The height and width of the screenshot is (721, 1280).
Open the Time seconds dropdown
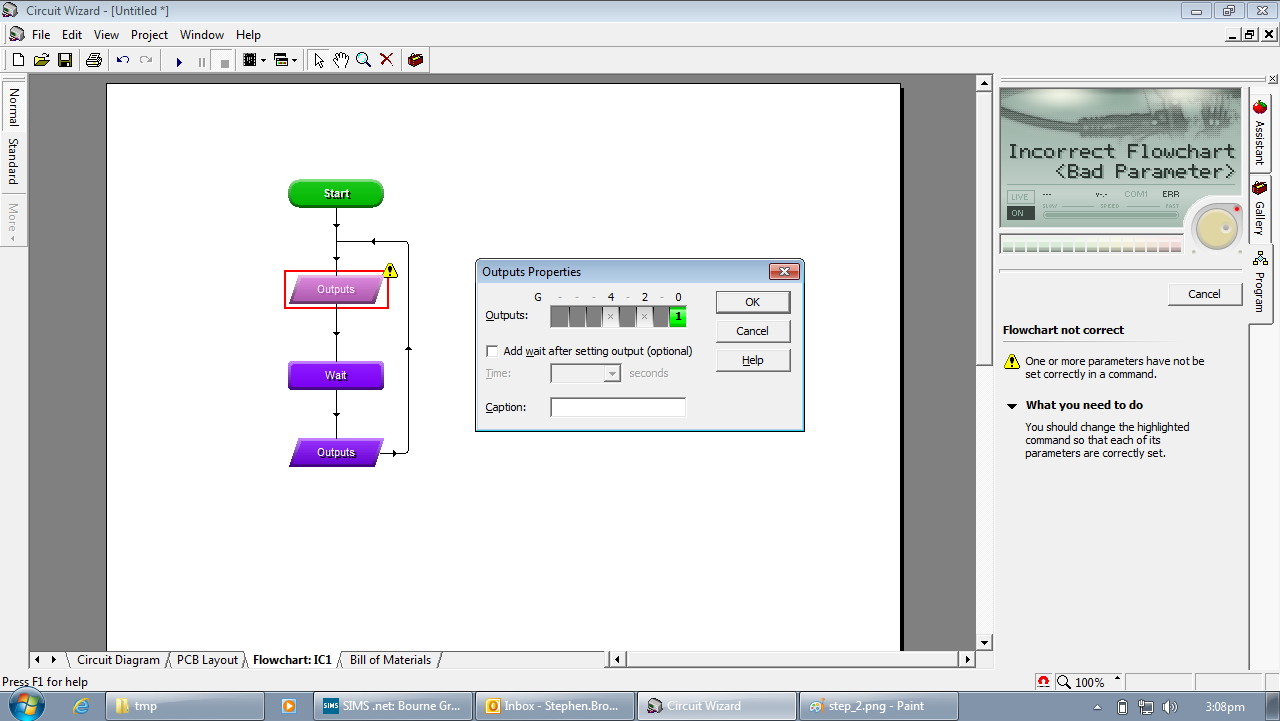tap(613, 373)
